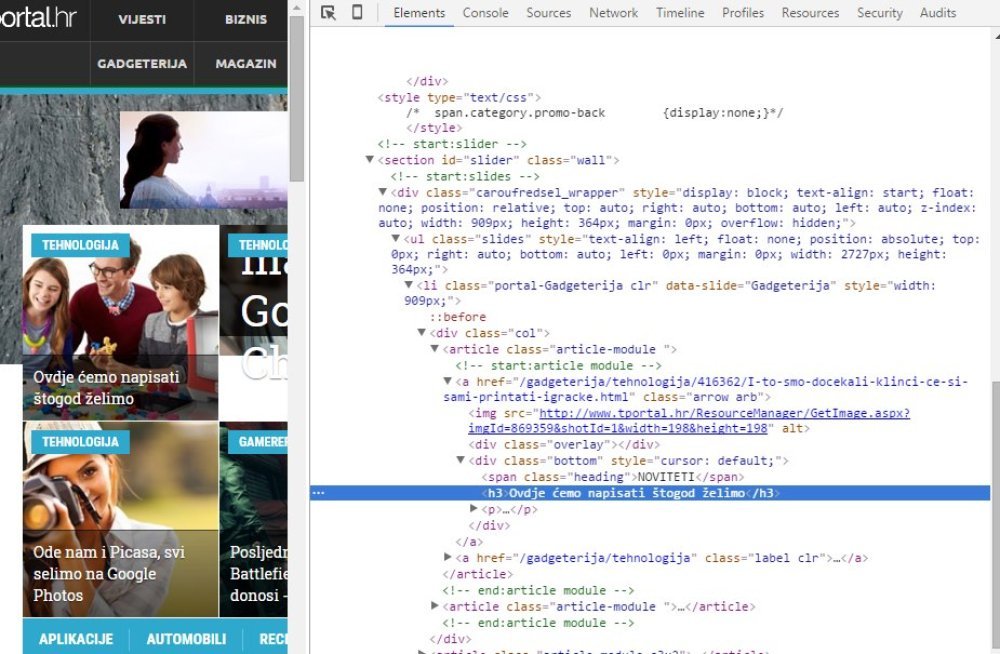Click the tportal GetImage.aspx image URL

point(689,420)
